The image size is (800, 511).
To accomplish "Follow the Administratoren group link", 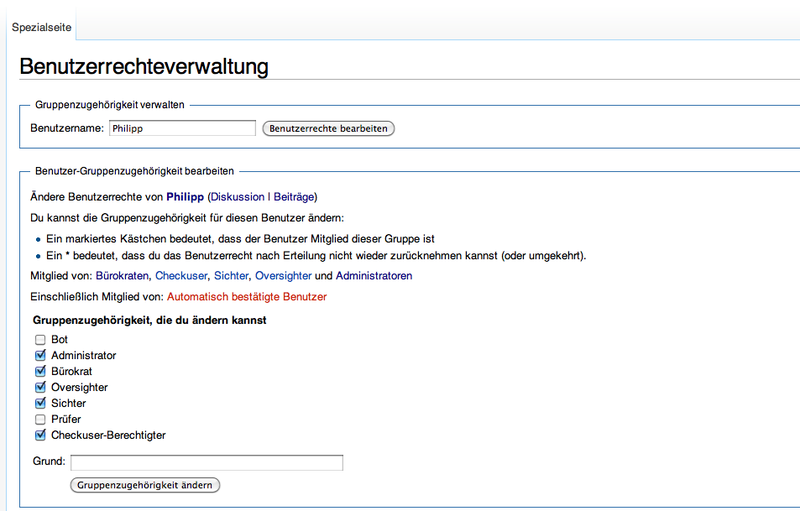I will (373, 275).
